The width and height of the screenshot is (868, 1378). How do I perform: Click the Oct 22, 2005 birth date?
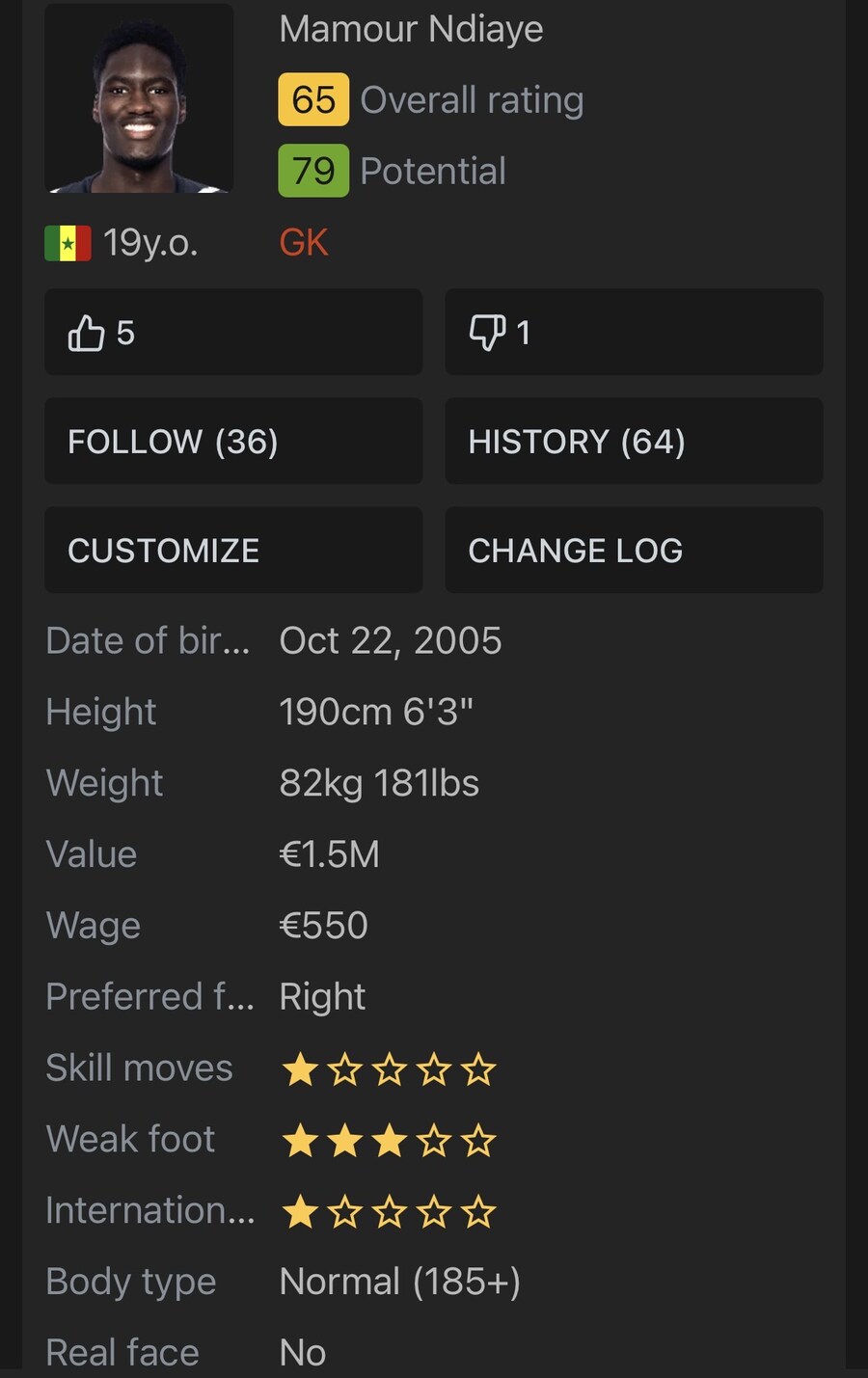coord(391,641)
